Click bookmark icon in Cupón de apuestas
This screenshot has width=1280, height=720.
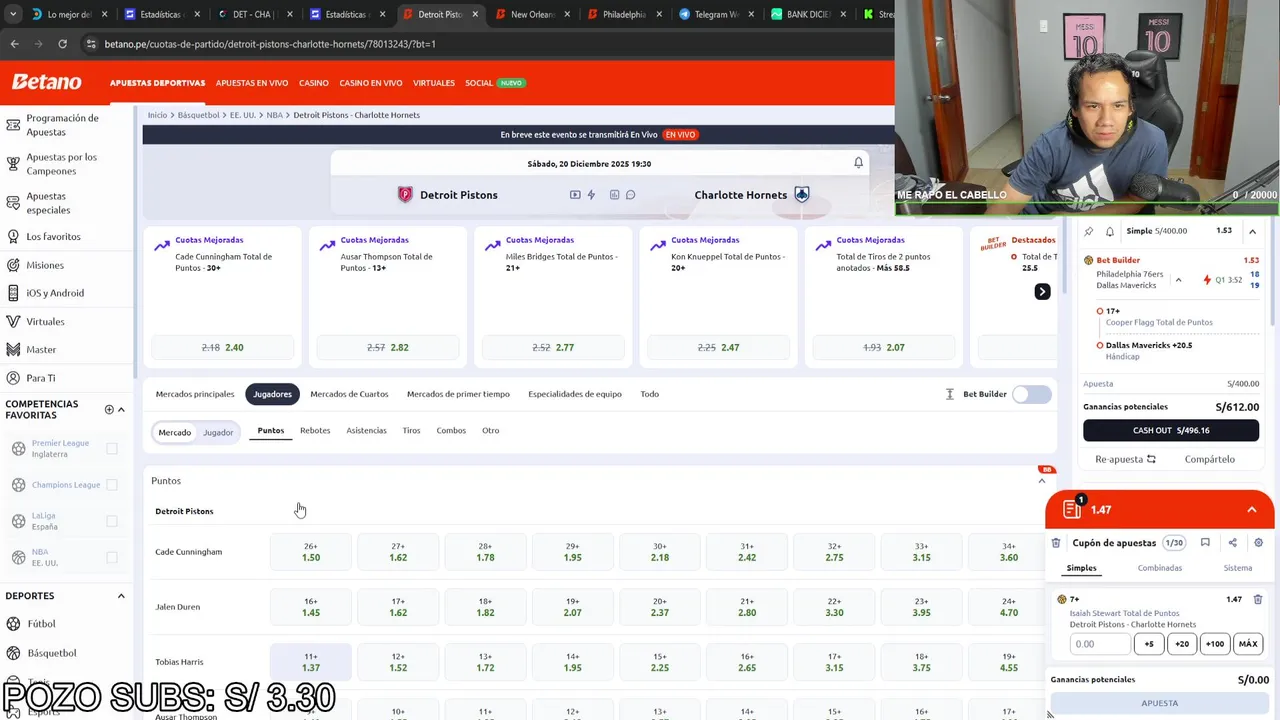[x=1205, y=543]
